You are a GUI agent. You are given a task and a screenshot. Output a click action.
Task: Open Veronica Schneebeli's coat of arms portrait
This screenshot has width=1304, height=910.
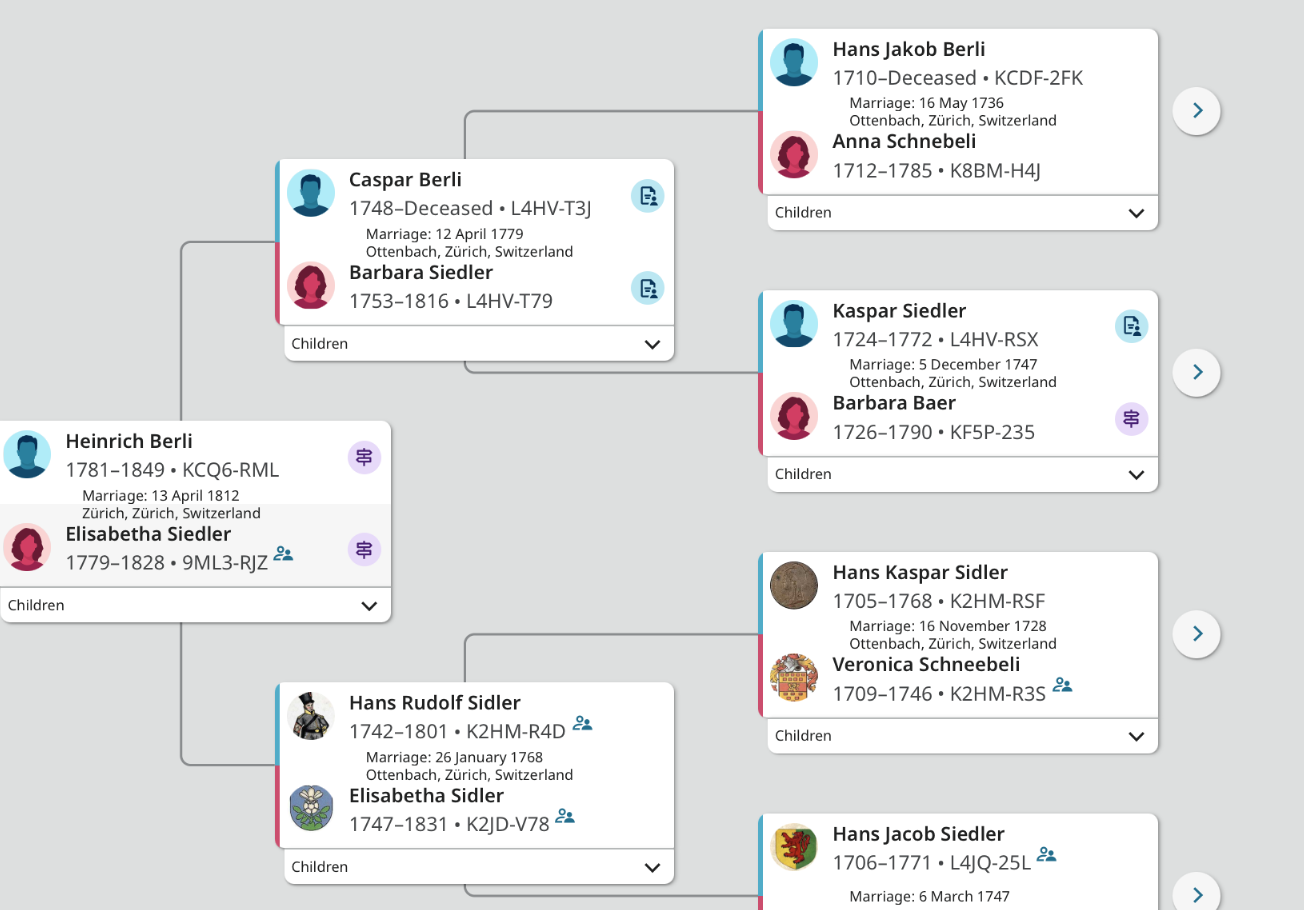(794, 678)
